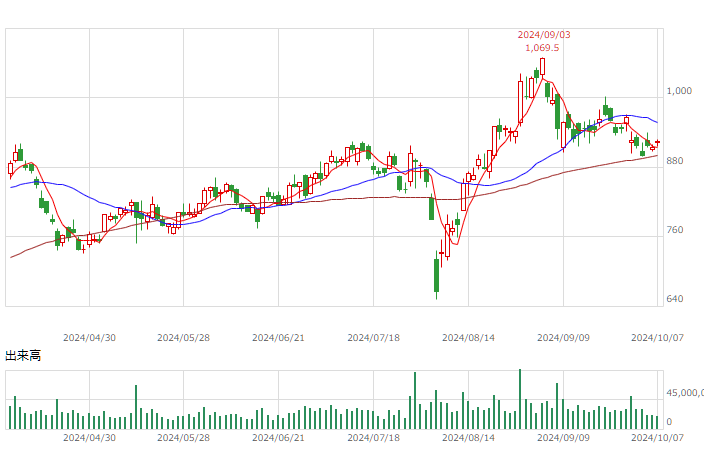Image resolution: width=704 pixels, height=451 pixels.
Task: Click the 2024/09/09 date under volume chart
Action: click(563, 438)
